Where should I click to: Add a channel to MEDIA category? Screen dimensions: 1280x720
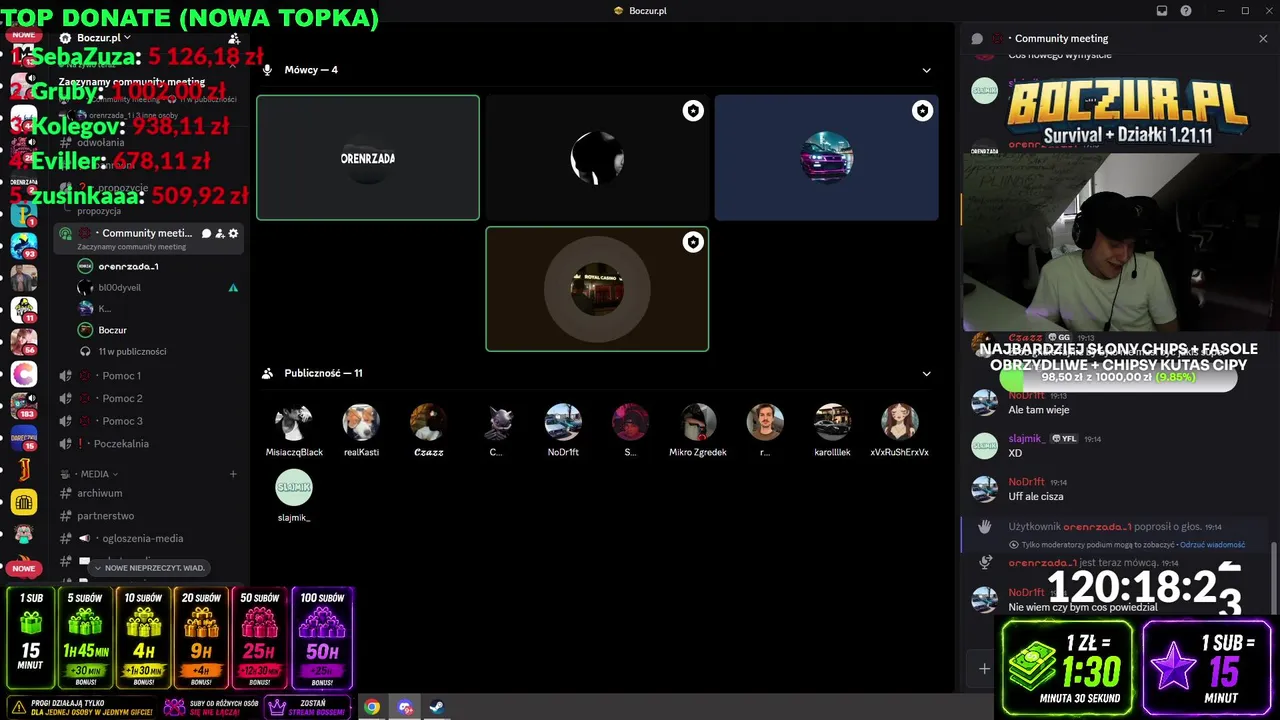(233, 474)
